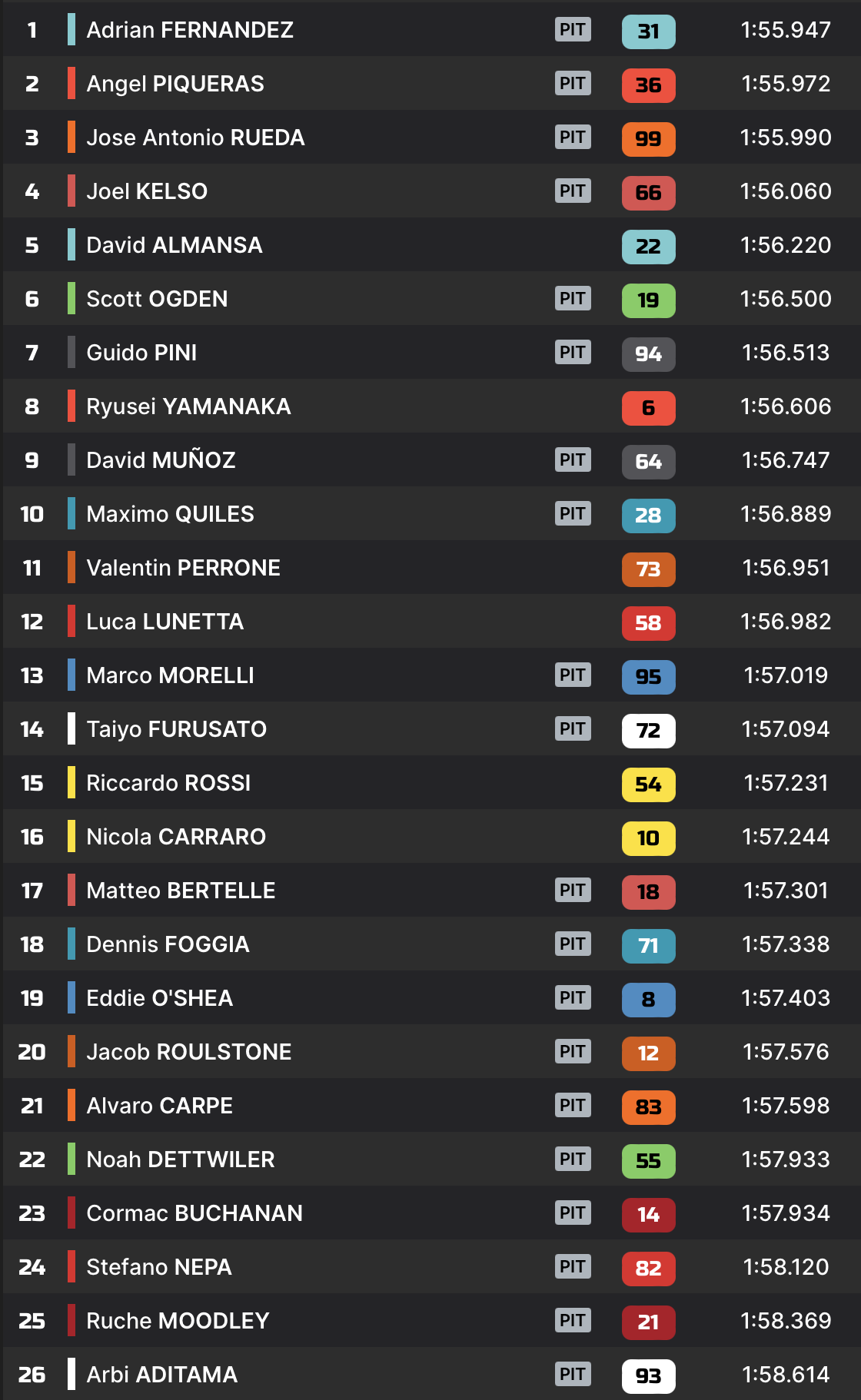Click the PIT badge for Adrian Fernandez

573,30
